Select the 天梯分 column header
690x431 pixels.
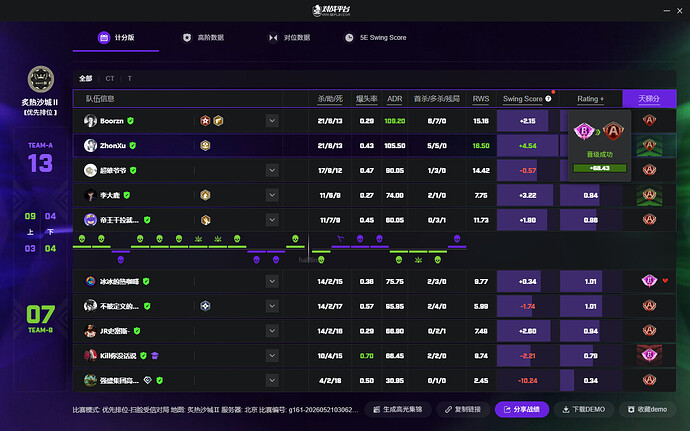pos(649,99)
